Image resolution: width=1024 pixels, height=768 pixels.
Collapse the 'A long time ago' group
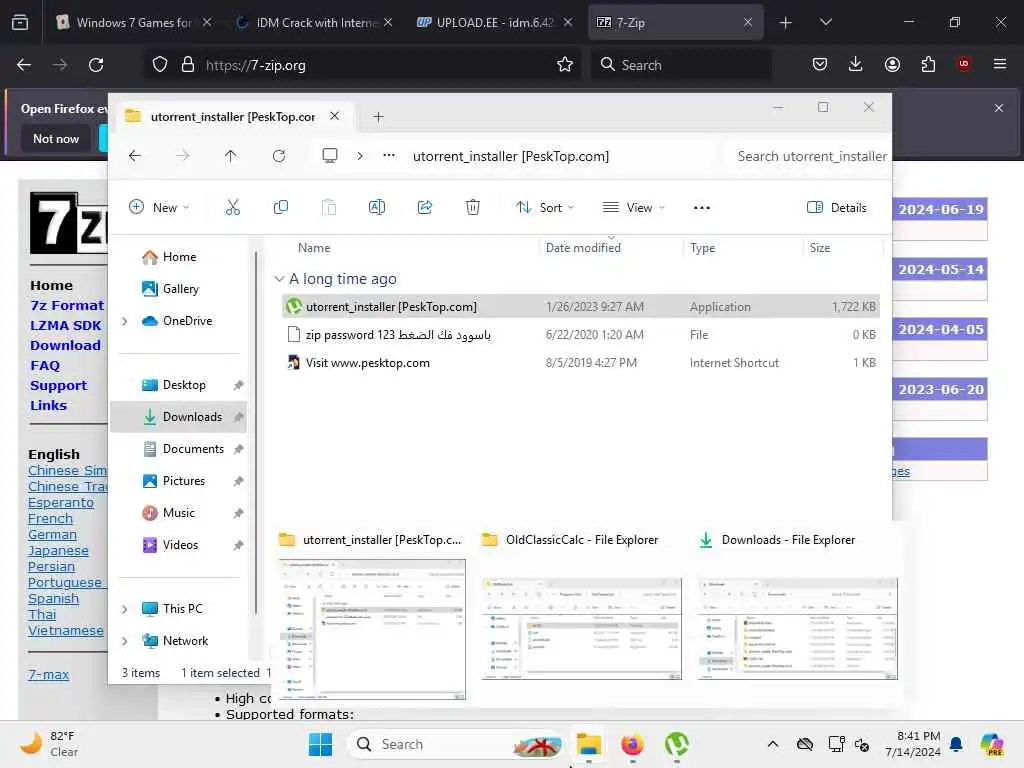280,279
